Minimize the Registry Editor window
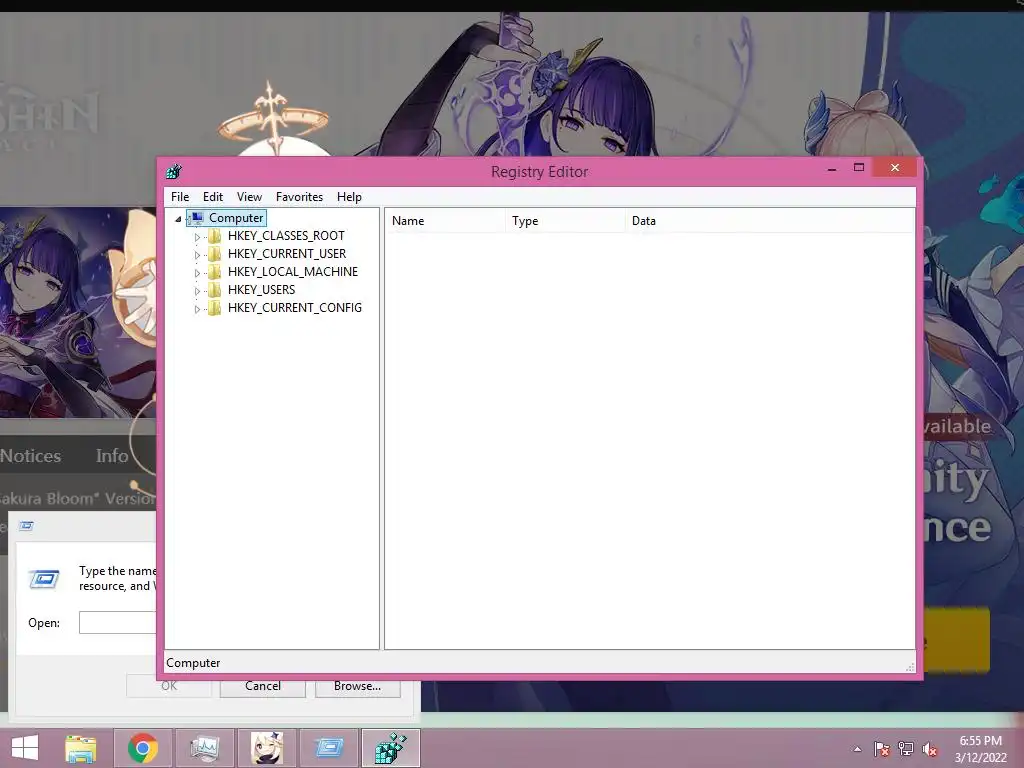 832,169
